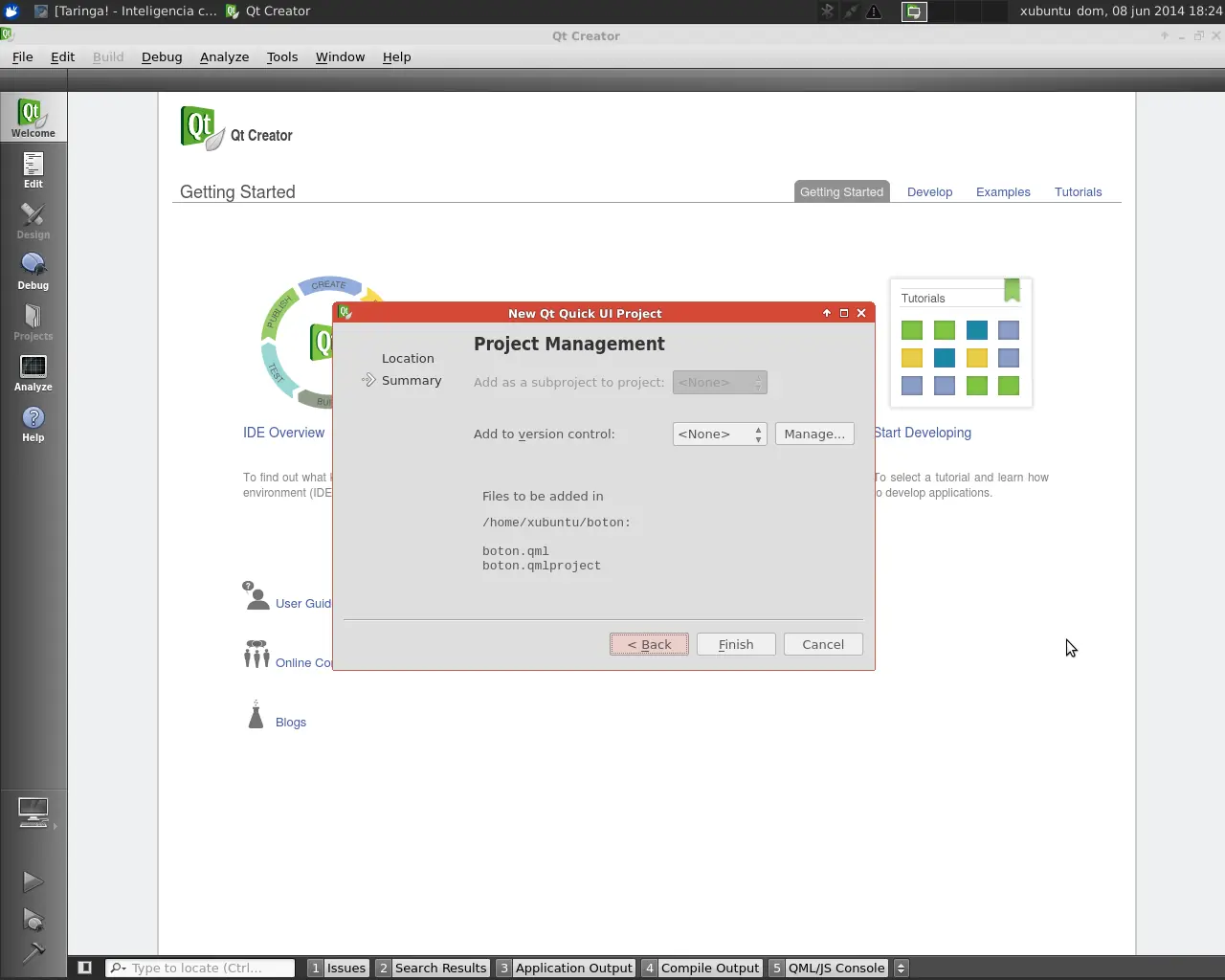This screenshot has width=1225, height=980.
Task: Open the Blogs link
Action: tap(291, 722)
